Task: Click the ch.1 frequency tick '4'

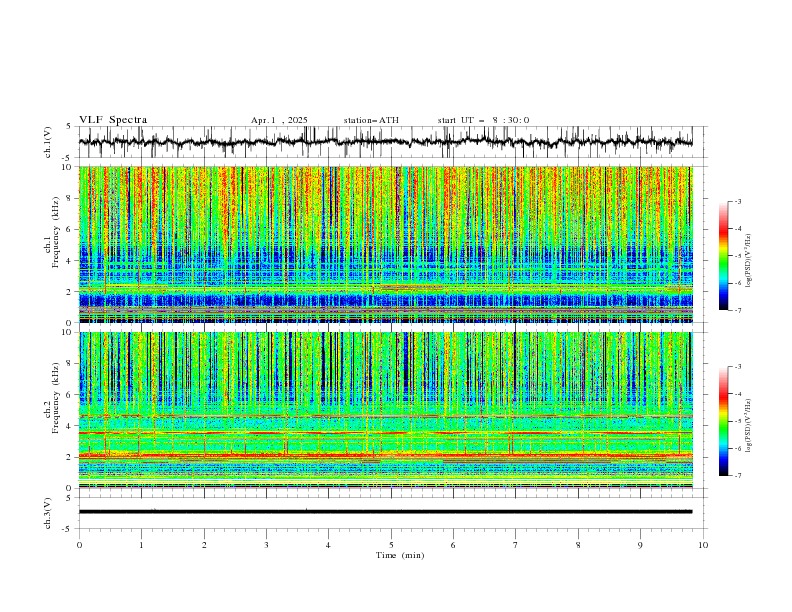Action: pyautogui.click(x=70, y=261)
